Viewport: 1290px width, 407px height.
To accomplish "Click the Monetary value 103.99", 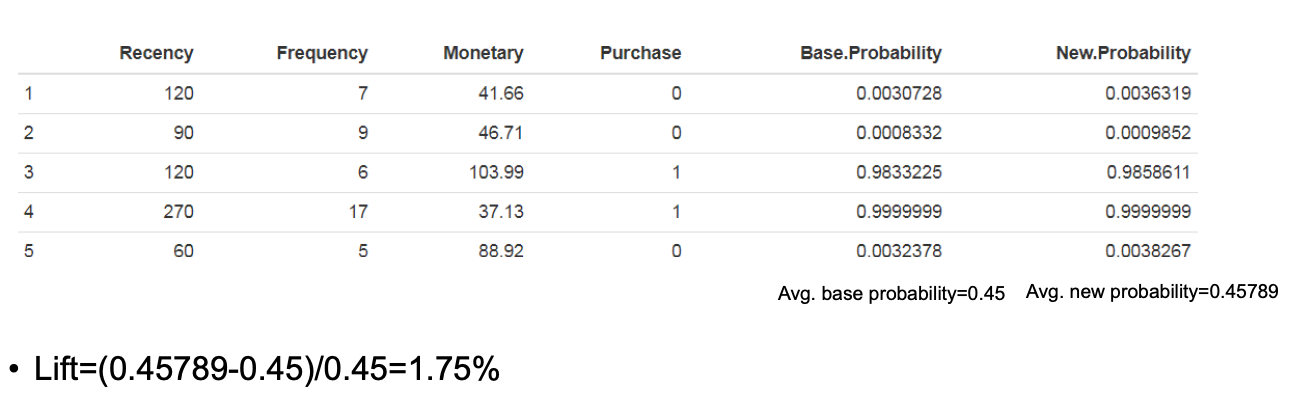I will click(x=496, y=173).
